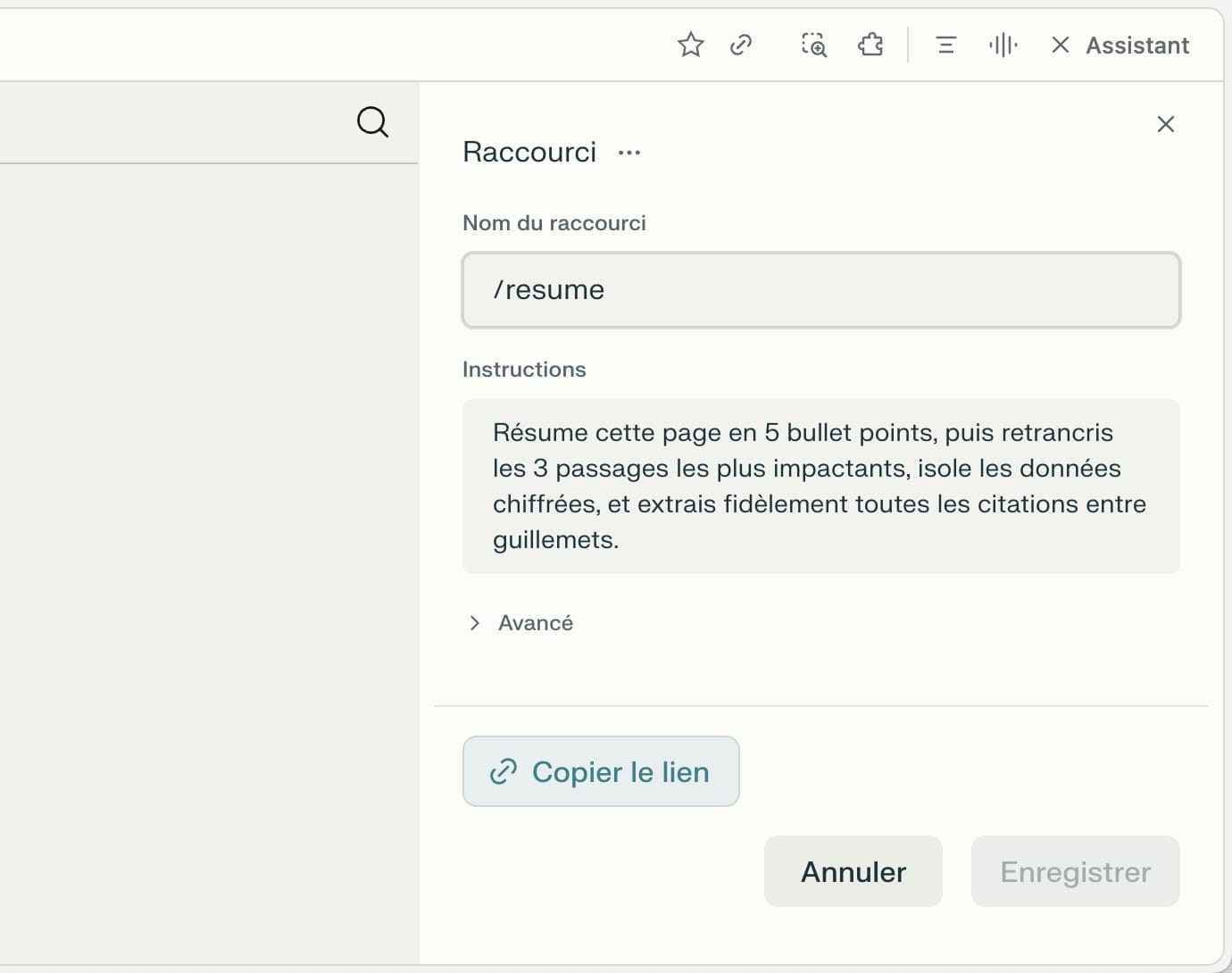Click the Enregistrer button
Screen dimensions: 1232x973
tap(1075, 871)
